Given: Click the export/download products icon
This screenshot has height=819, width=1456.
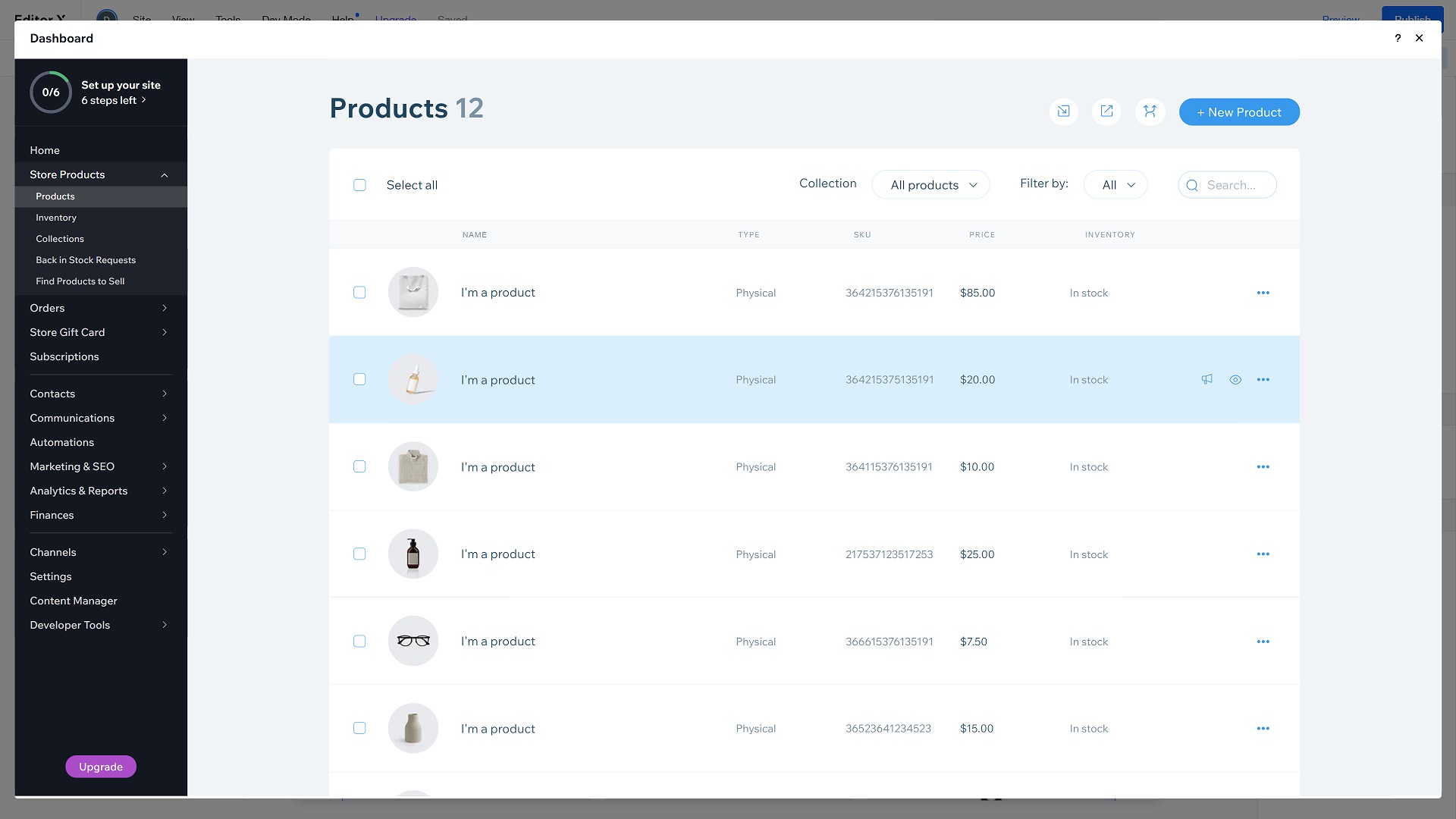Looking at the screenshot, I should pos(1107,112).
